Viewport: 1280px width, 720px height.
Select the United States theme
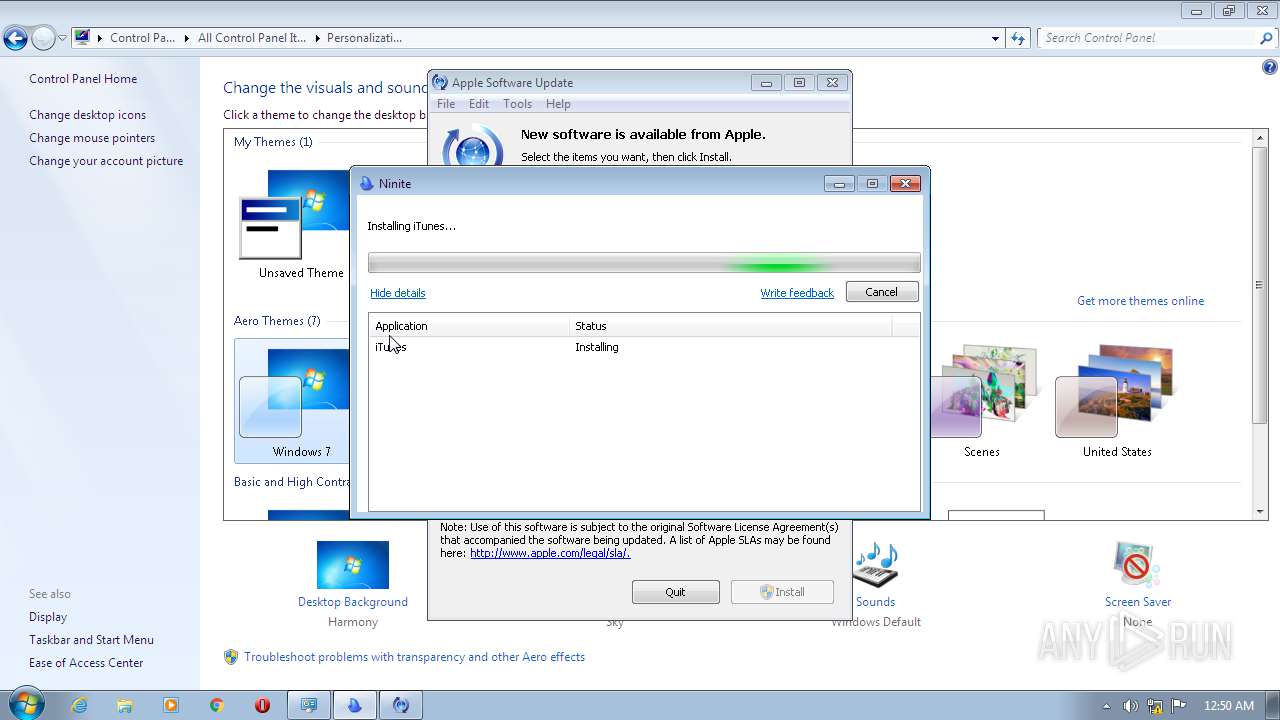pyautogui.click(x=1116, y=400)
